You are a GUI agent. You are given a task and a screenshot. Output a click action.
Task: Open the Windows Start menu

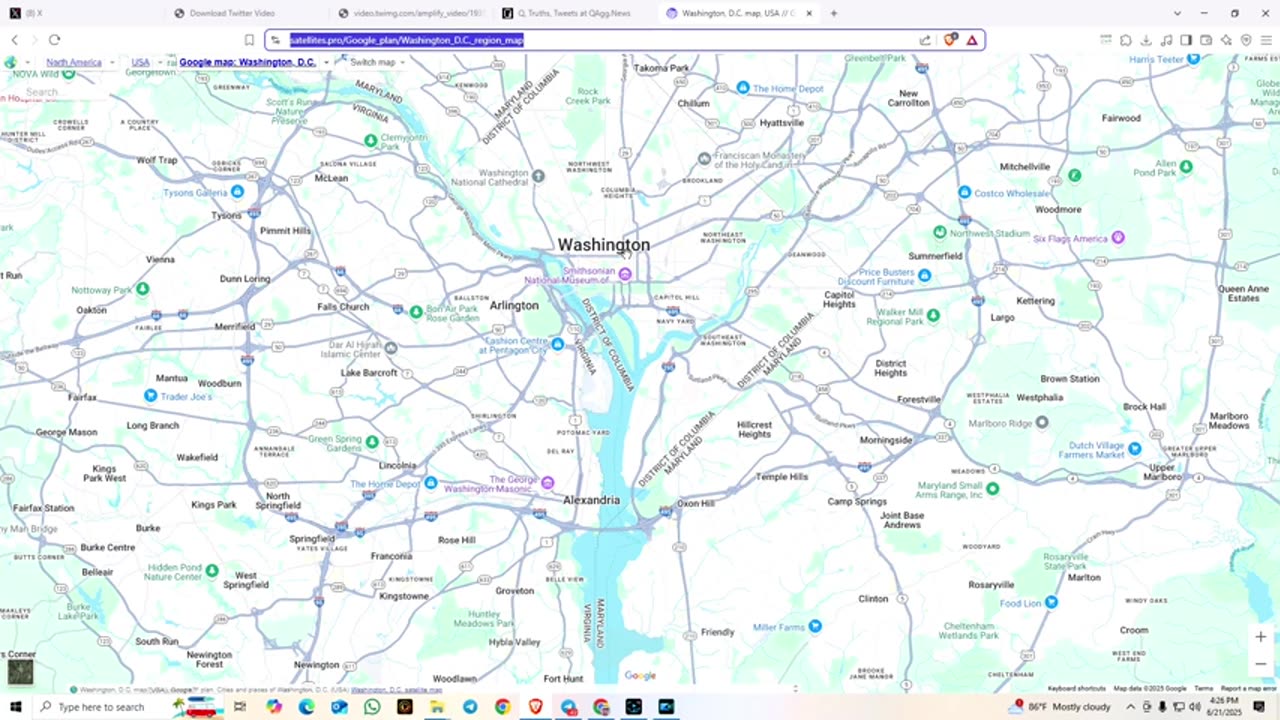point(15,707)
